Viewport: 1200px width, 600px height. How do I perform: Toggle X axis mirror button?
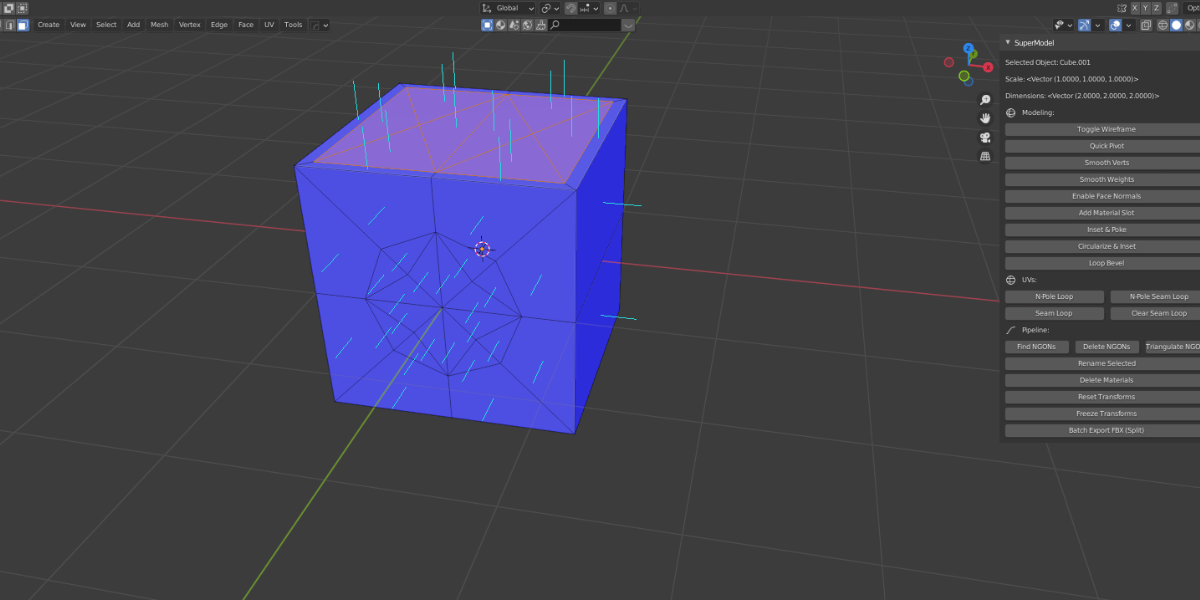(1135, 8)
